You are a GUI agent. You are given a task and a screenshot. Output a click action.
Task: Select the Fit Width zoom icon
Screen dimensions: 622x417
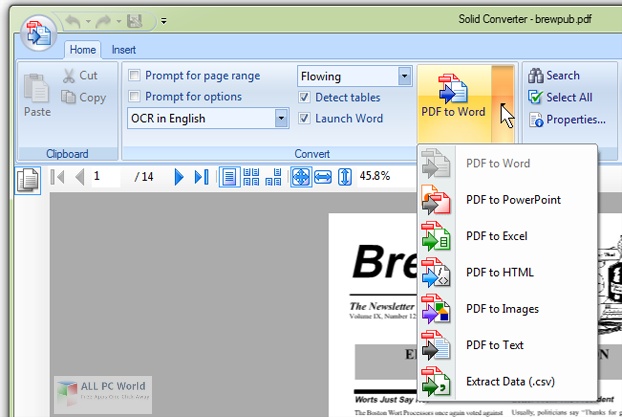point(323,177)
